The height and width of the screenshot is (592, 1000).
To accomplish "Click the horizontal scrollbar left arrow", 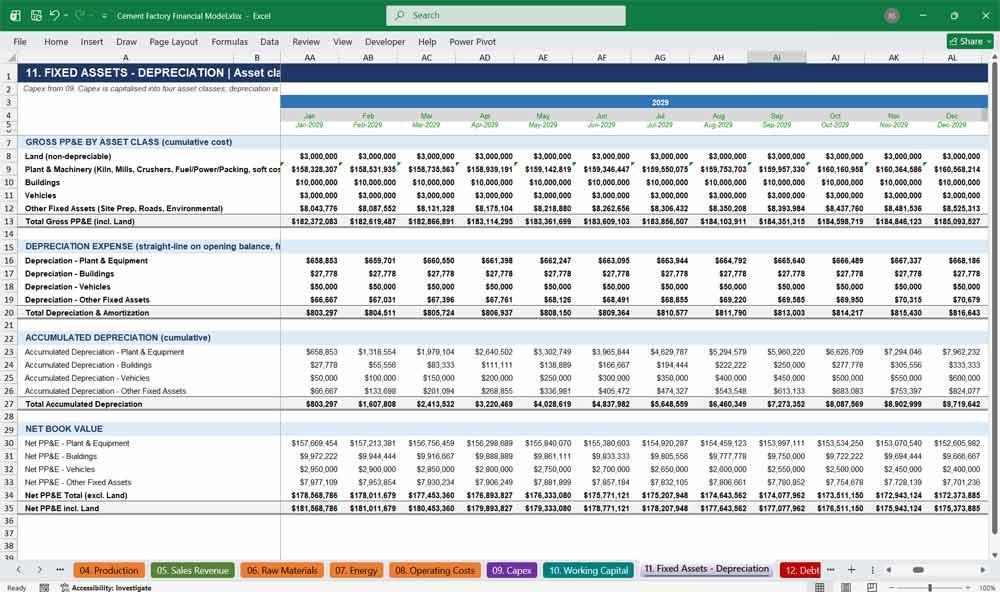I will tap(889, 570).
